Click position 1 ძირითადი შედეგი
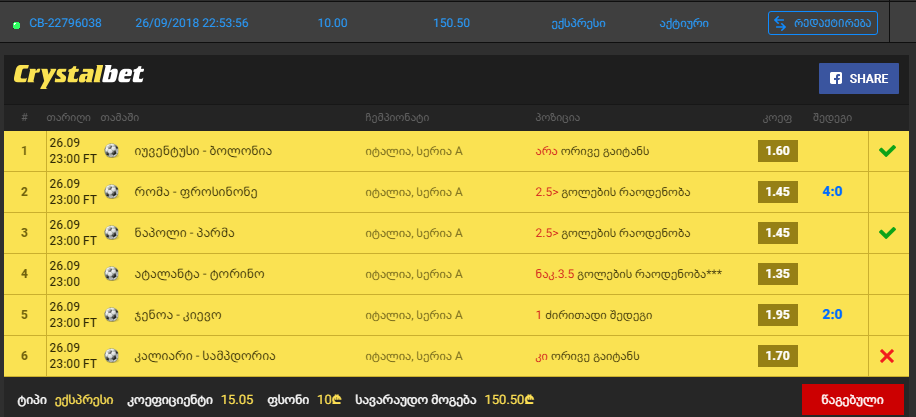 594,315
